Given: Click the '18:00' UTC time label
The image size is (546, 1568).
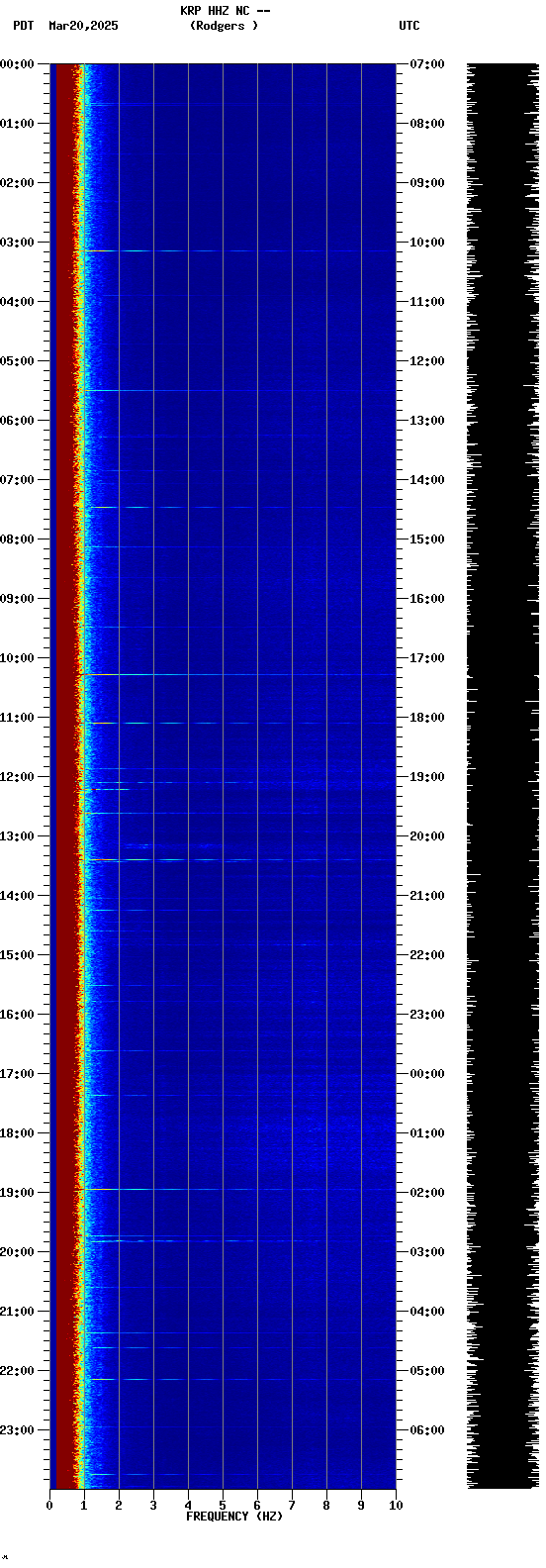Looking at the screenshot, I should 426,718.
